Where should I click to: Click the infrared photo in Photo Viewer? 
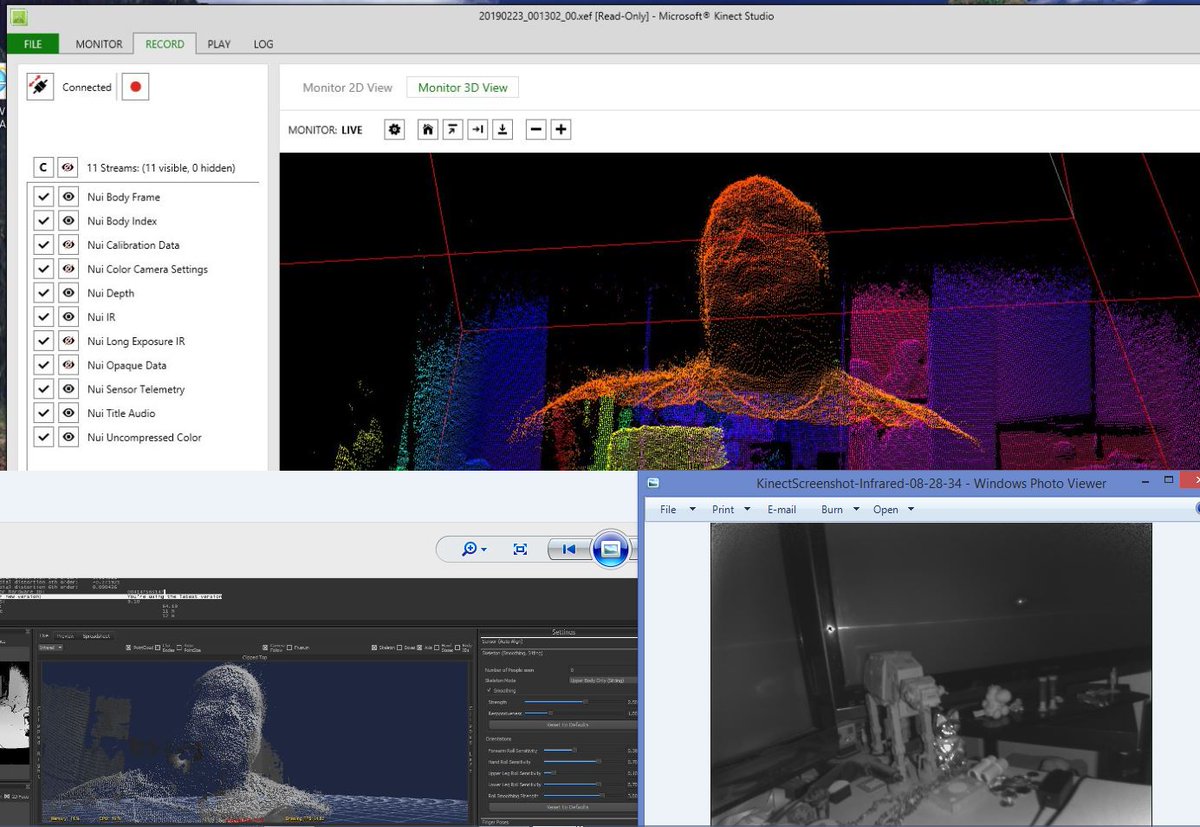pos(931,674)
